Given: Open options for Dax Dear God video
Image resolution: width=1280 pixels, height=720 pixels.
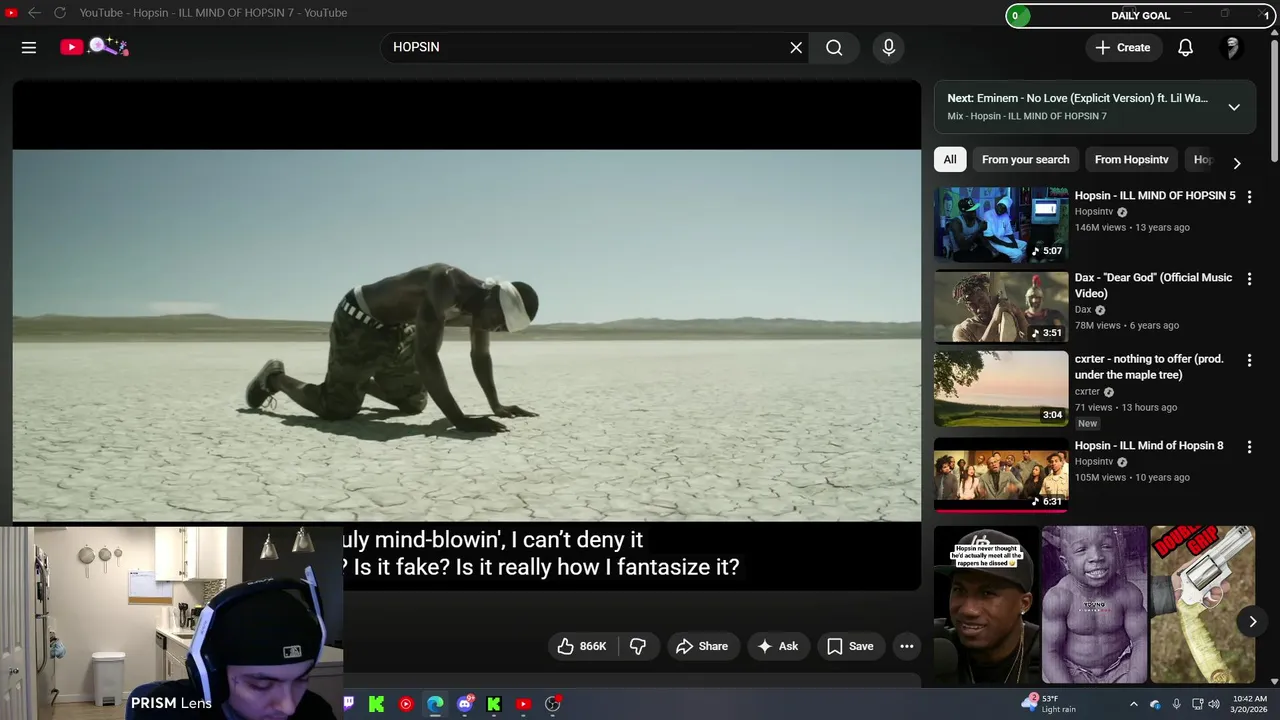Looking at the screenshot, I should point(1249,279).
